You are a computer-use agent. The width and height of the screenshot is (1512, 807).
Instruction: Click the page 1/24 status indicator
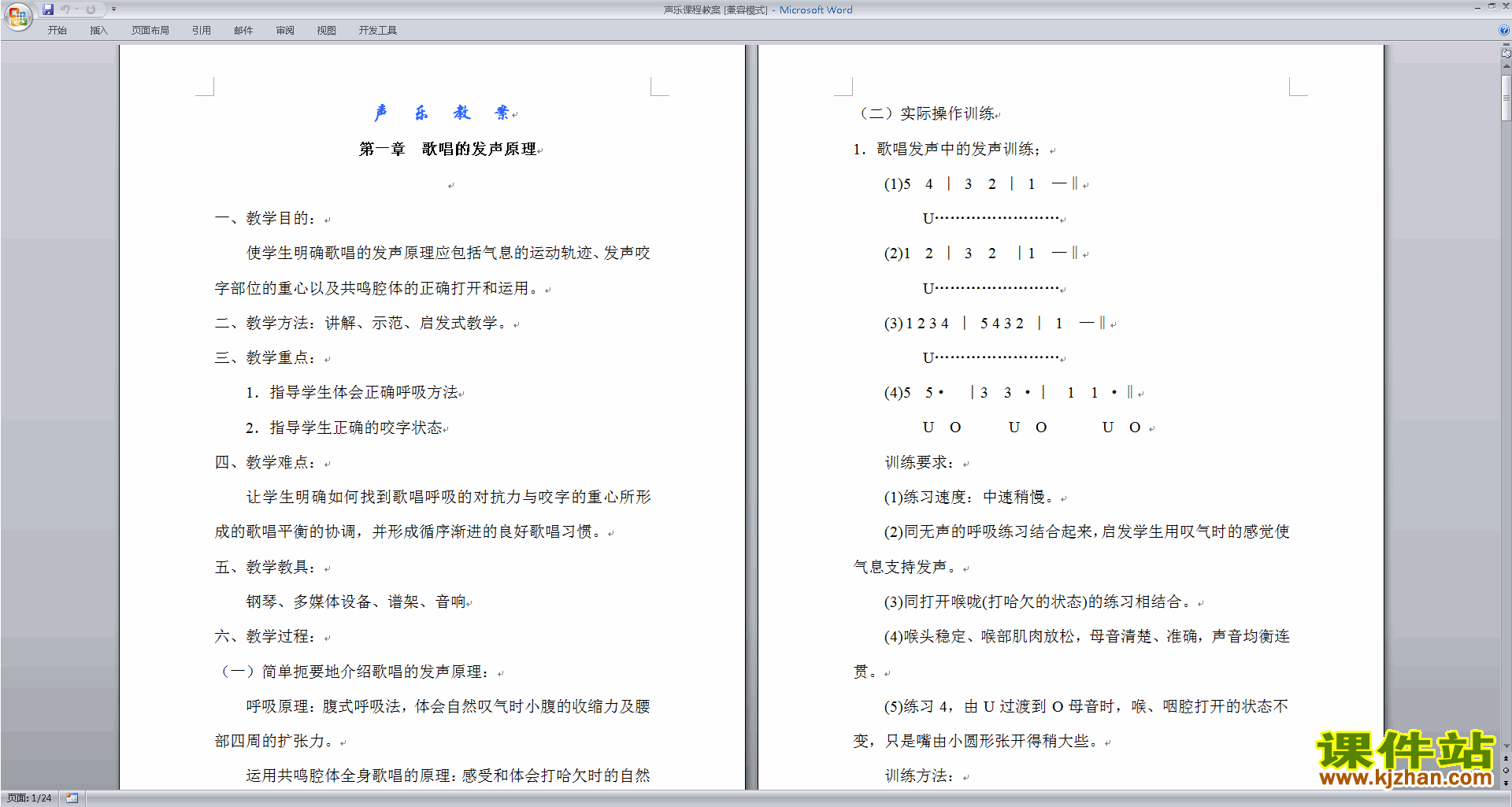click(x=30, y=798)
